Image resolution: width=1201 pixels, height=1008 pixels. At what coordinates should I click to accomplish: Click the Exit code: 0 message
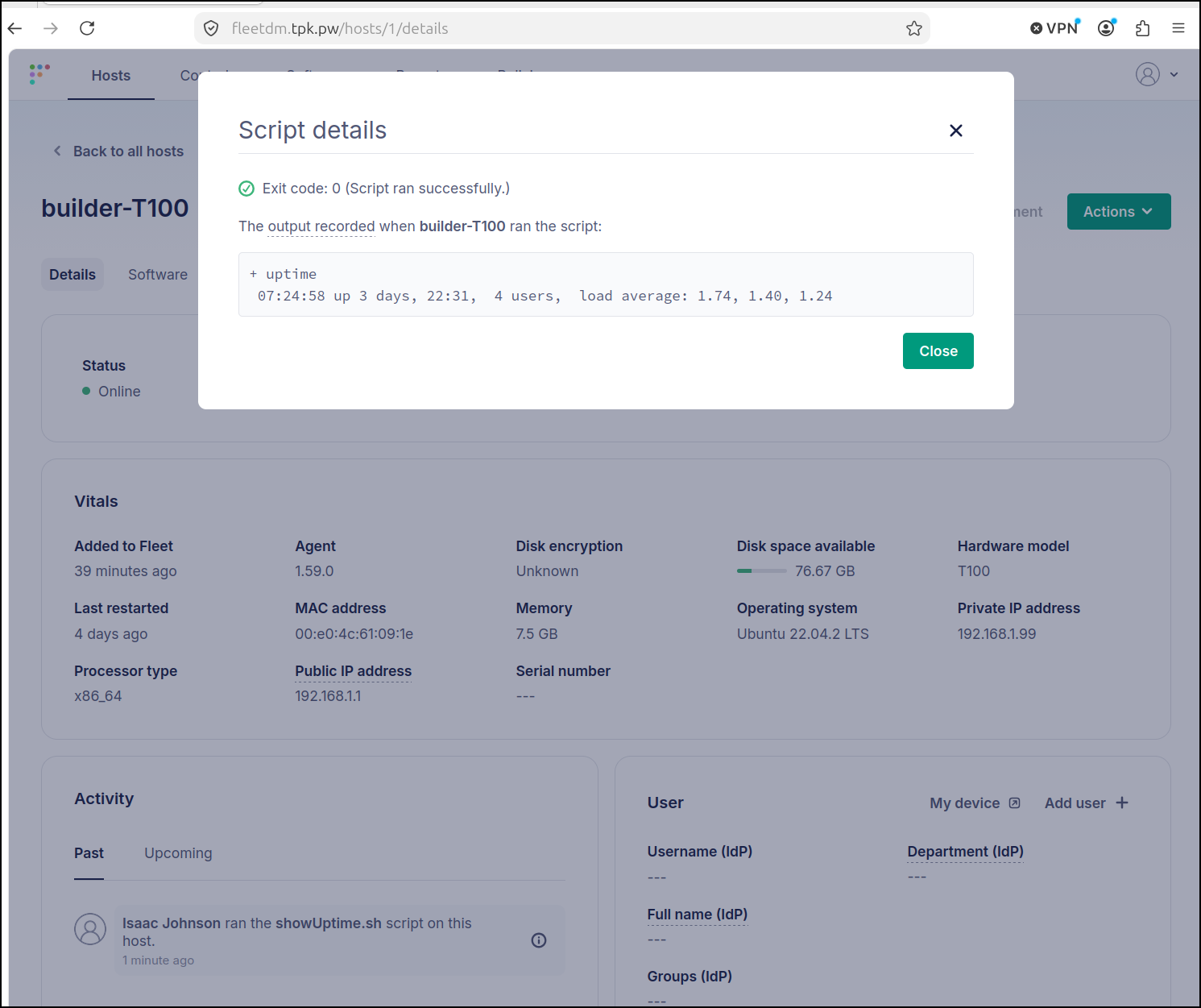(x=386, y=189)
